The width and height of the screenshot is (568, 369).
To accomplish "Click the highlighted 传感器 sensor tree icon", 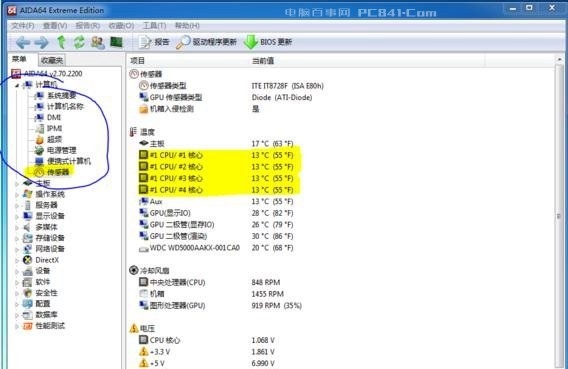I will pos(39,172).
